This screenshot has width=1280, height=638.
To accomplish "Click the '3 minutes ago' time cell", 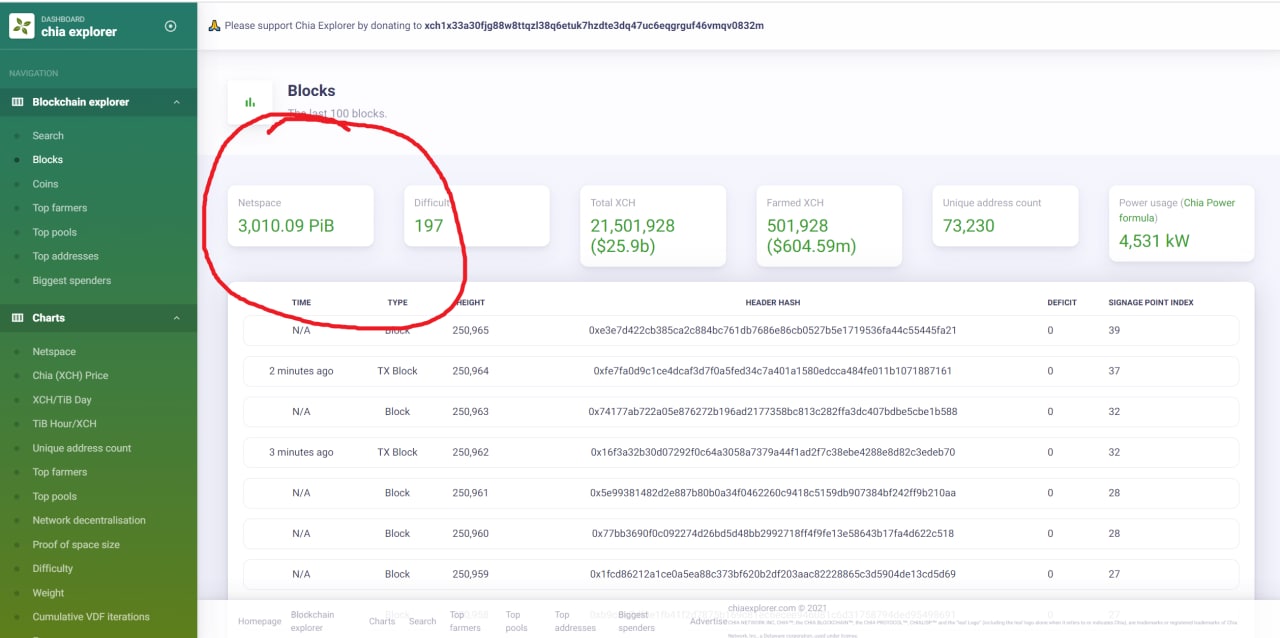I will [301, 452].
